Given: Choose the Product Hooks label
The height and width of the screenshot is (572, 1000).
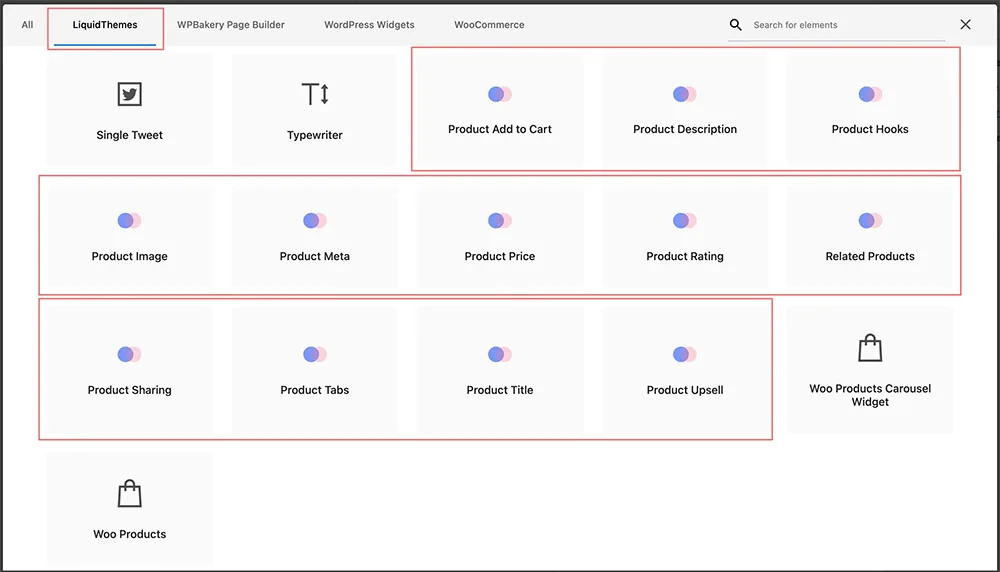Looking at the screenshot, I should (x=870, y=129).
